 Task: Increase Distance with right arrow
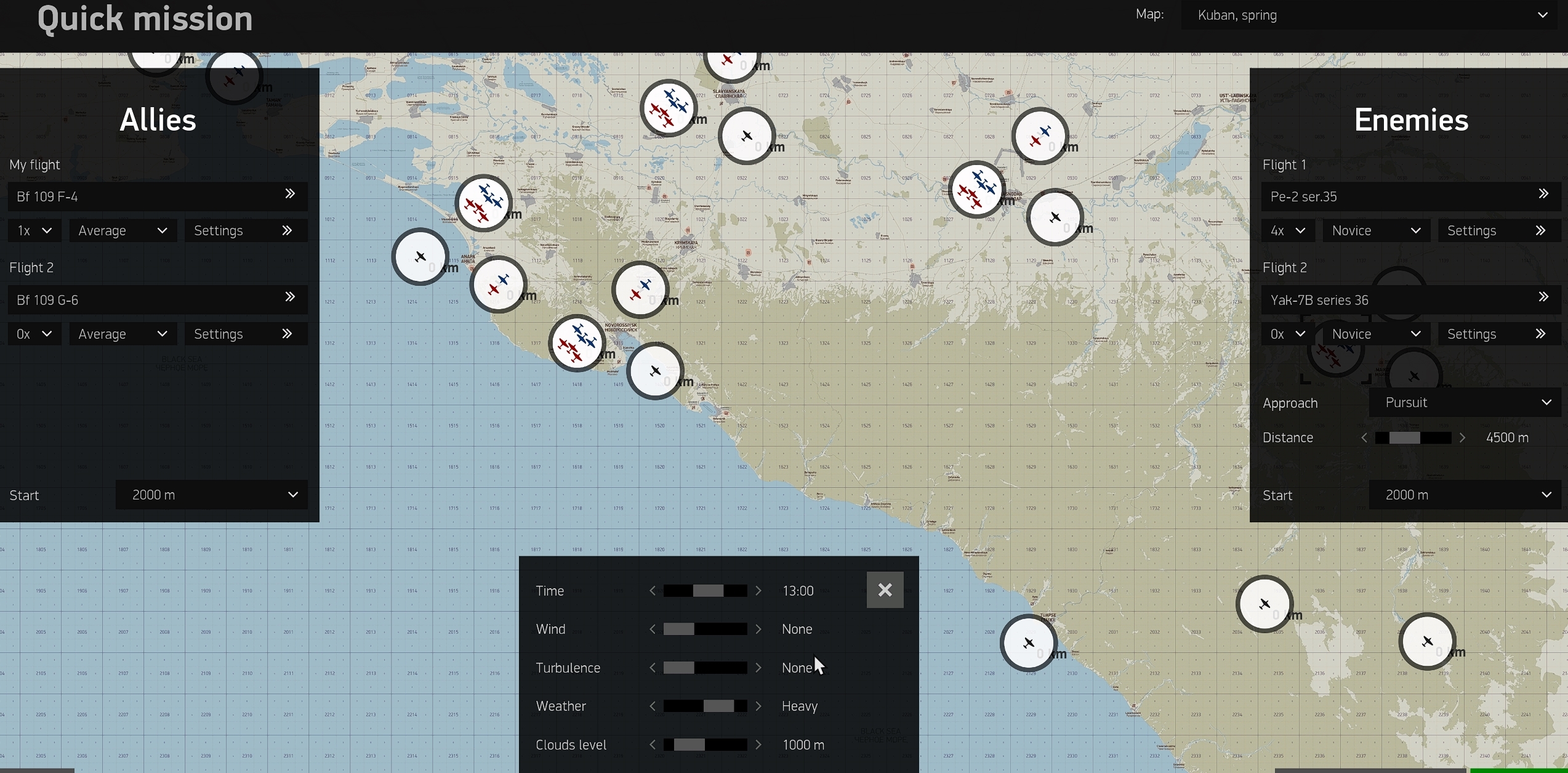[x=1463, y=438]
